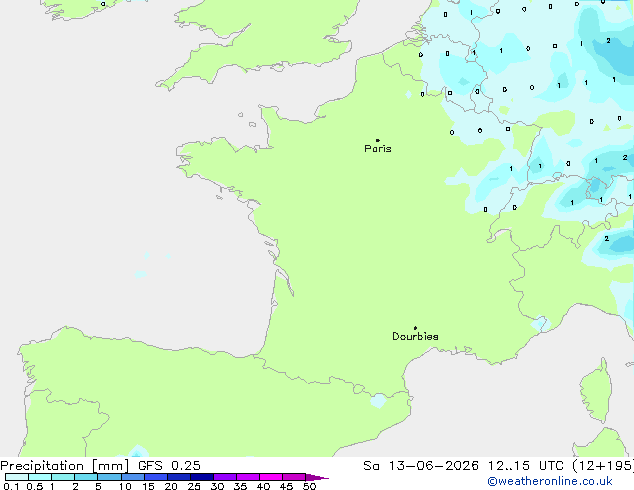Click the 'Precipitation [mm]' title text
Image resolution: width=634 pixels, height=490 pixels.
coord(65,466)
